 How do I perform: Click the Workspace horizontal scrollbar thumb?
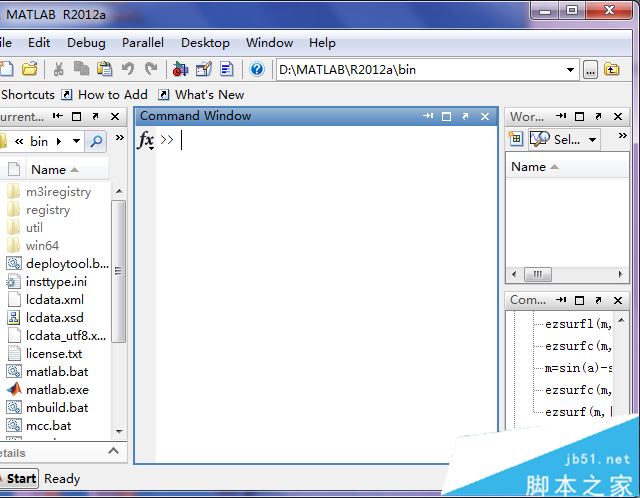pyautogui.click(x=538, y=274)
